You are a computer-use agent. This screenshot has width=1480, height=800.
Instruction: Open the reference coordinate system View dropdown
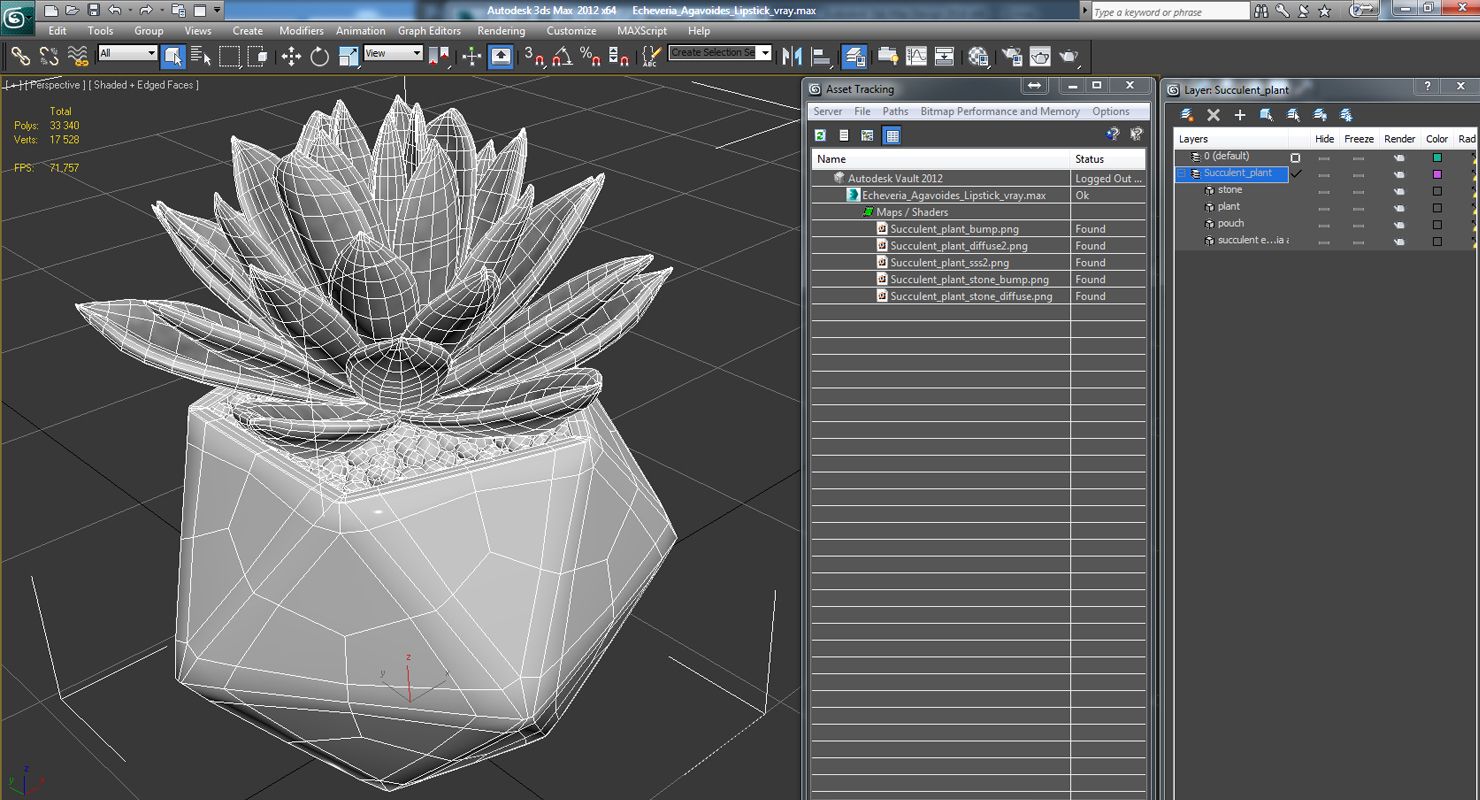393,53
